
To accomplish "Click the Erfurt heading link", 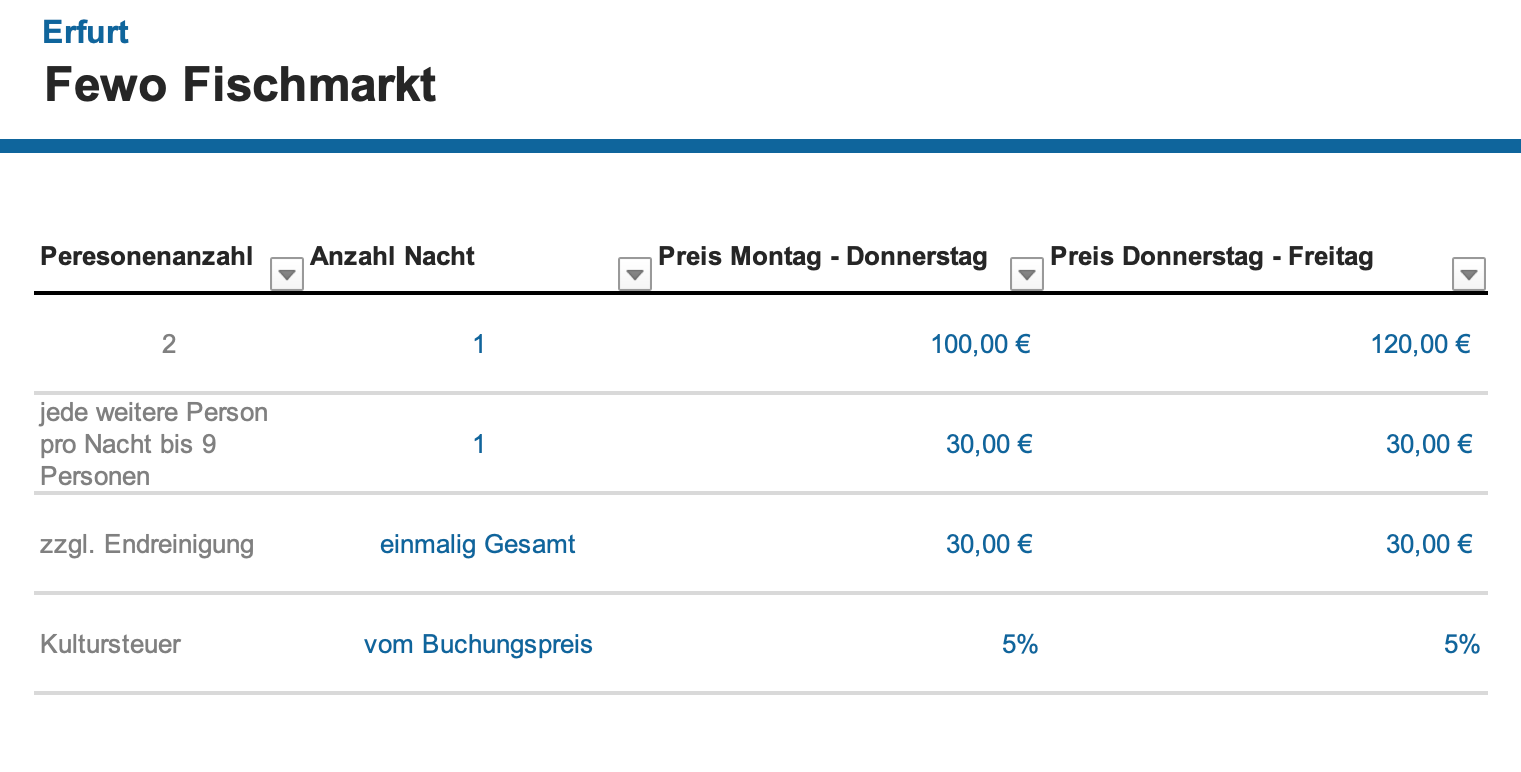I will pyautogui.click(x=85, y=32).
